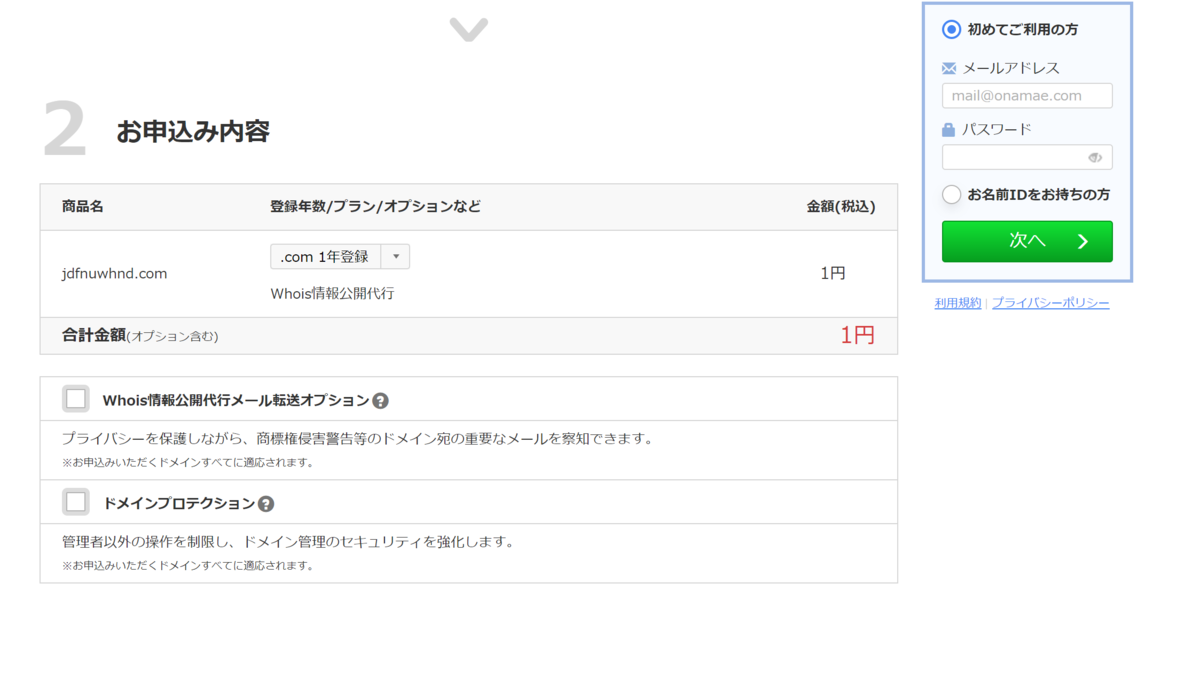This screenshot has height=677, width=1200.
Task: Click the help icon beside Whois mail forwarding option
Action: click(x=380, y=401)
